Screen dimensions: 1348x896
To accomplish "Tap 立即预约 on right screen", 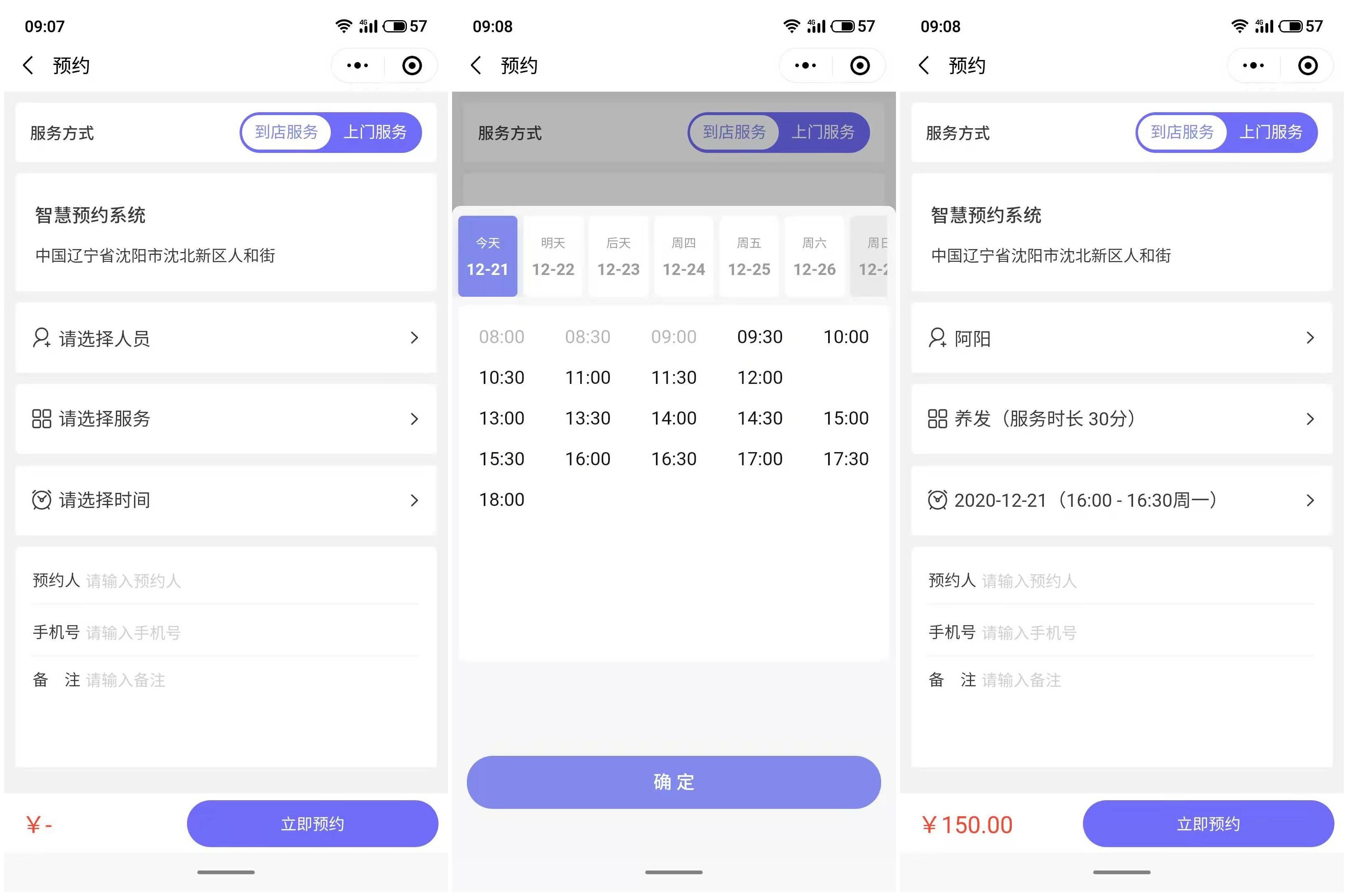I will pyautogui.click(x=1209, y=823).
